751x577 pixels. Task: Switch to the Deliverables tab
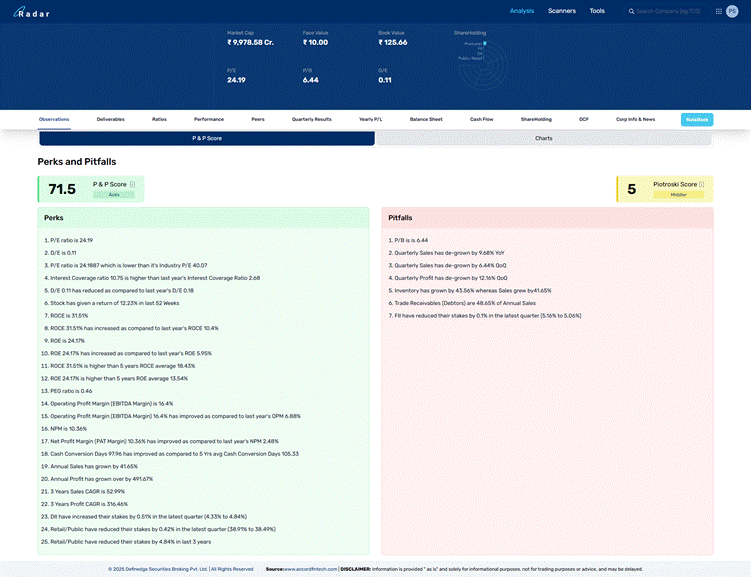click(x=111, y=119)
